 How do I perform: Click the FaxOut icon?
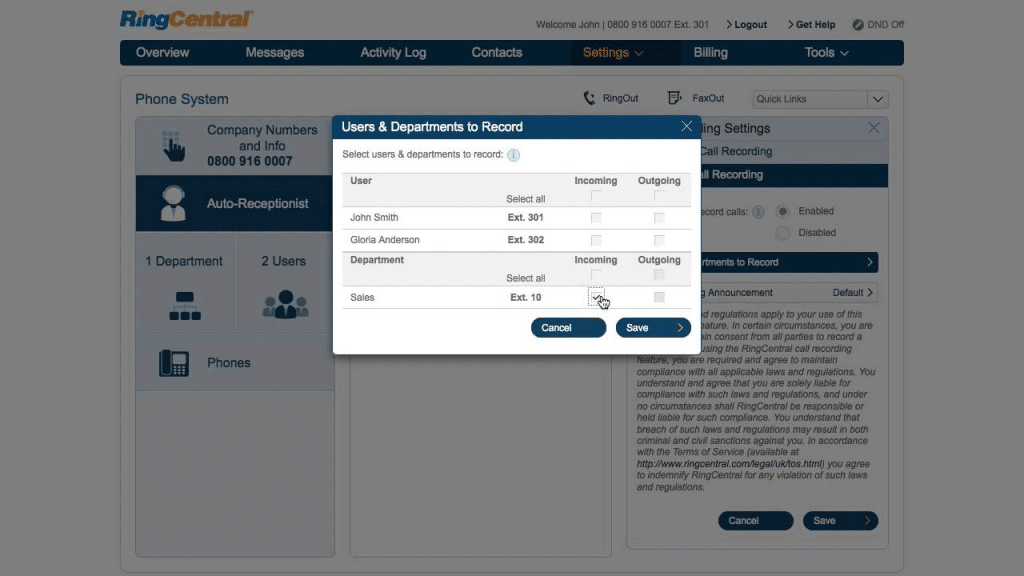(x=675, y=98)
